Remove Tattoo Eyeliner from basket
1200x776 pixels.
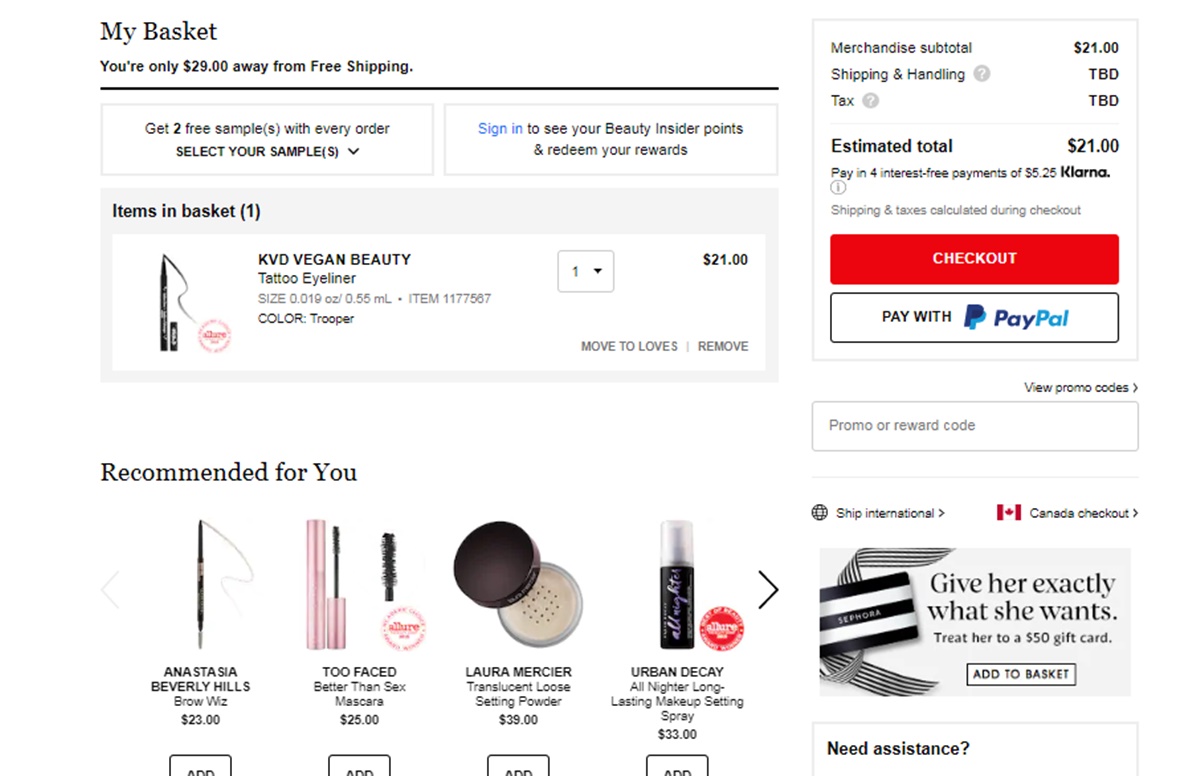[x=723, y=346]
